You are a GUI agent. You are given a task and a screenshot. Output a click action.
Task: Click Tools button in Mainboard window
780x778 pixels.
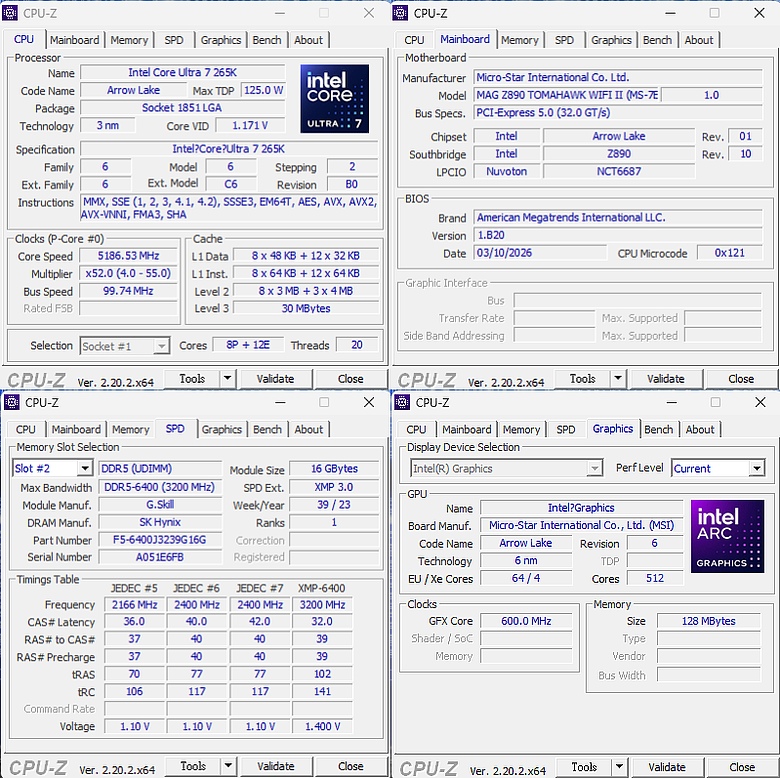(583, 379)
